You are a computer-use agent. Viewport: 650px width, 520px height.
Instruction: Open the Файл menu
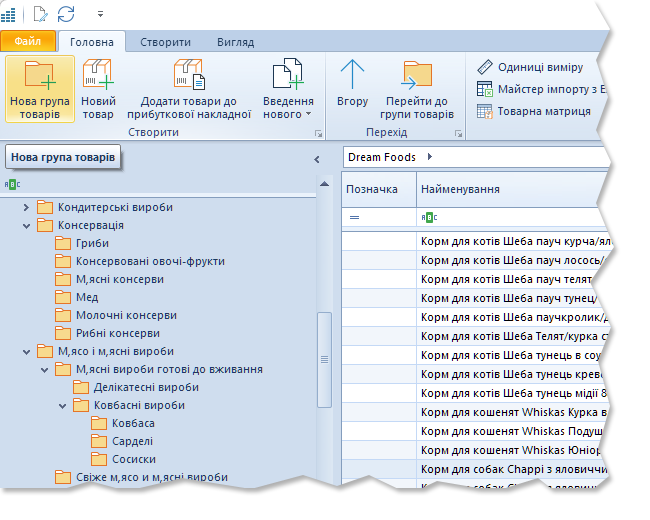27,42
